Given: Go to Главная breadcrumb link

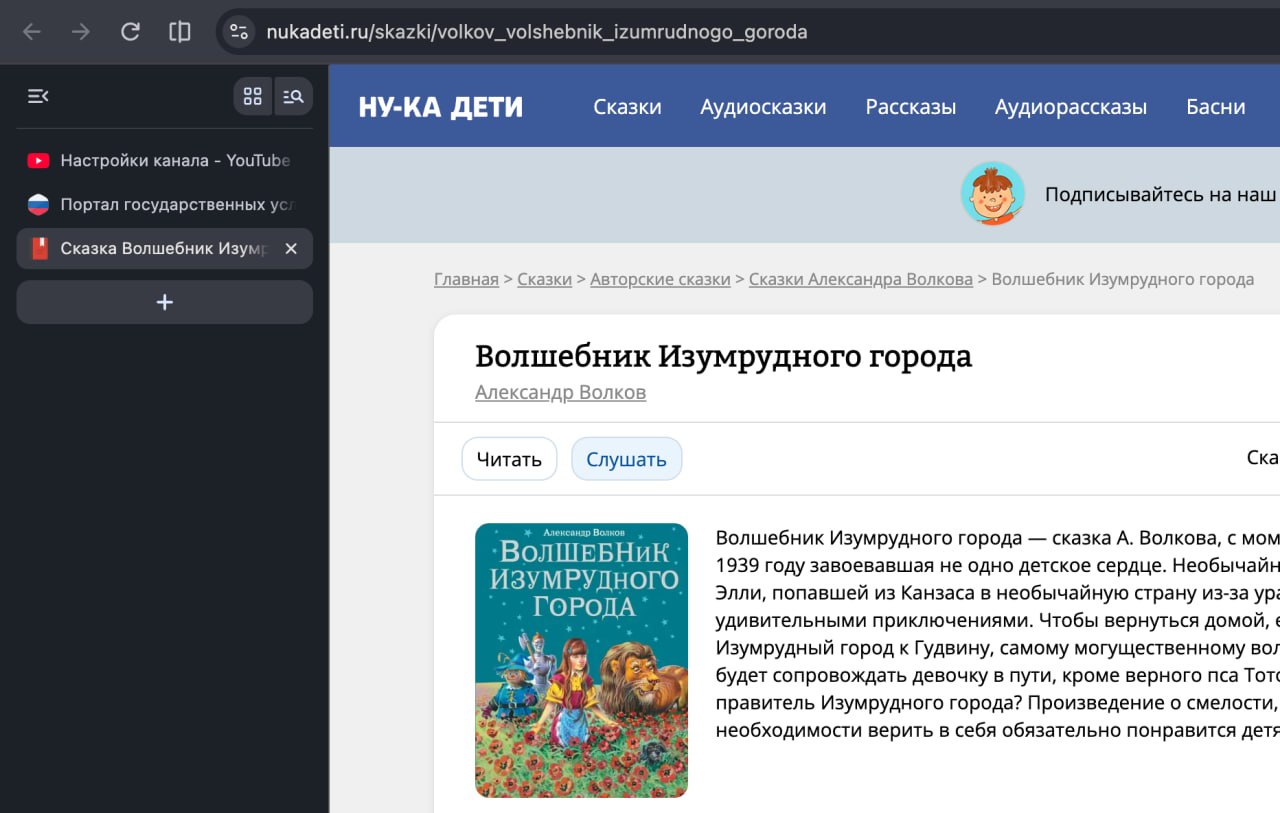Looking at the screenshot, I should (x=466, y=279).
